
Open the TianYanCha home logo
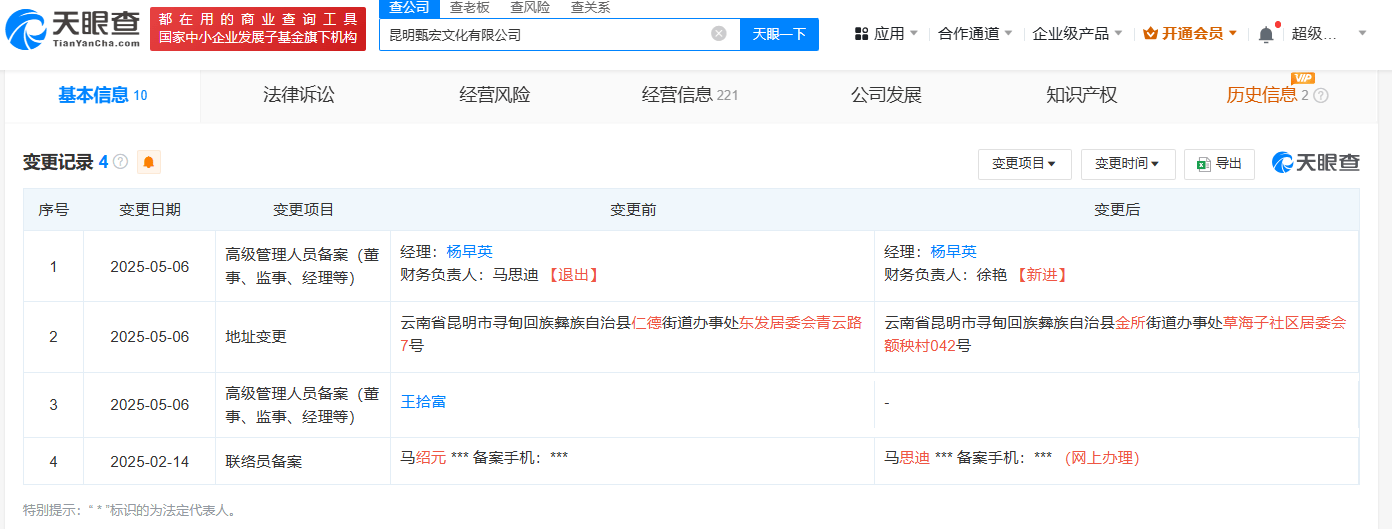click(72, 28)
